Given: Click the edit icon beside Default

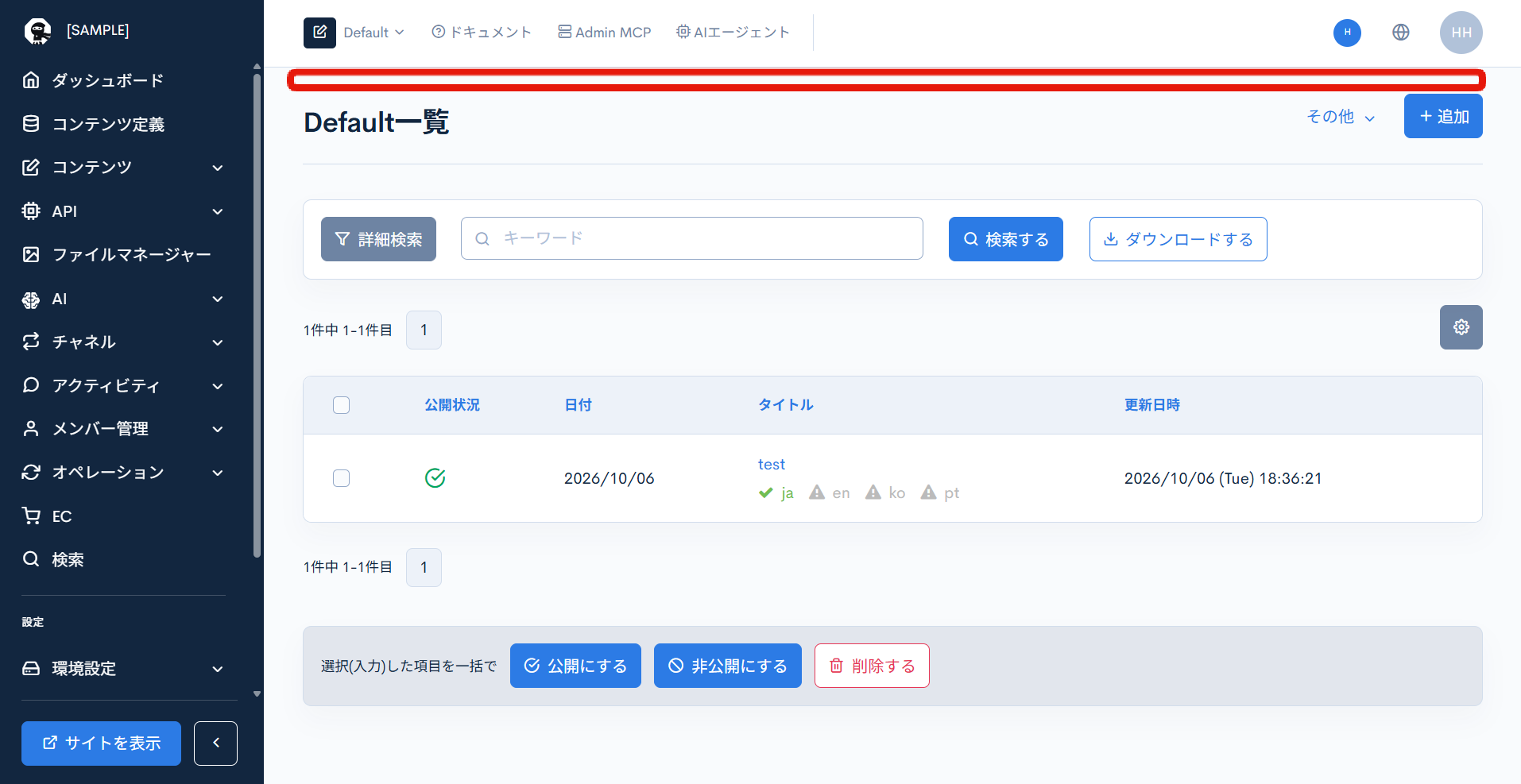Looking at the screenshot, I should click(x=319, y=33).
